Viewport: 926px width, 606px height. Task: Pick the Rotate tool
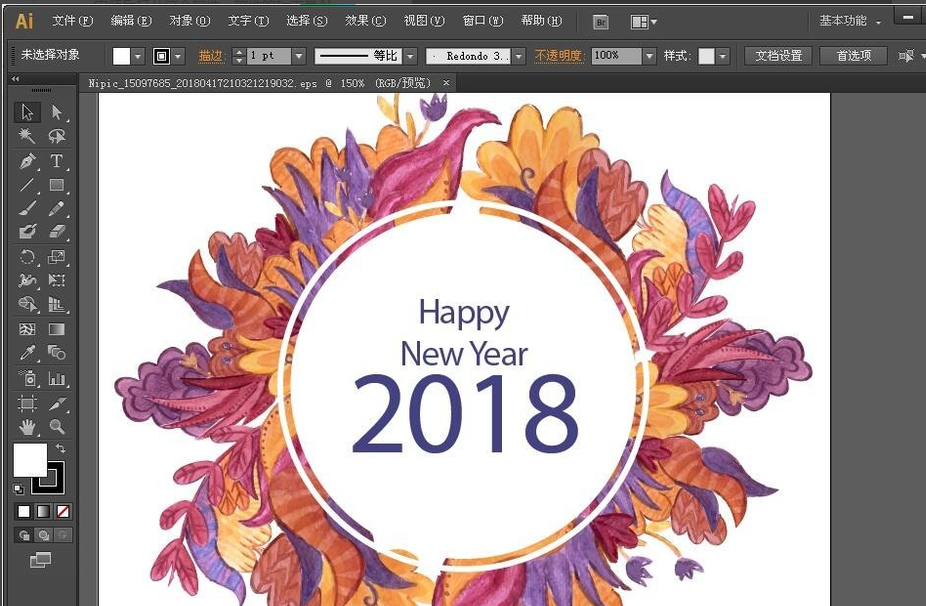coord(28,258)
